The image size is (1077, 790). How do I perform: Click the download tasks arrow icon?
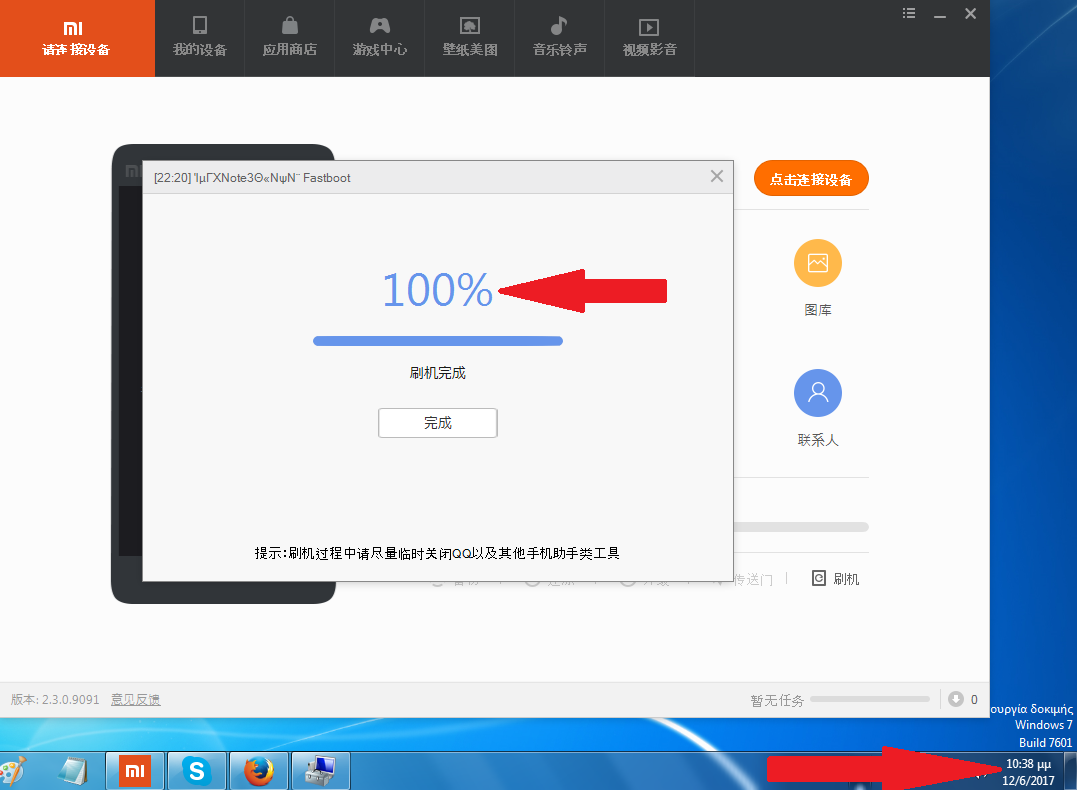click(x=955, y=699)
